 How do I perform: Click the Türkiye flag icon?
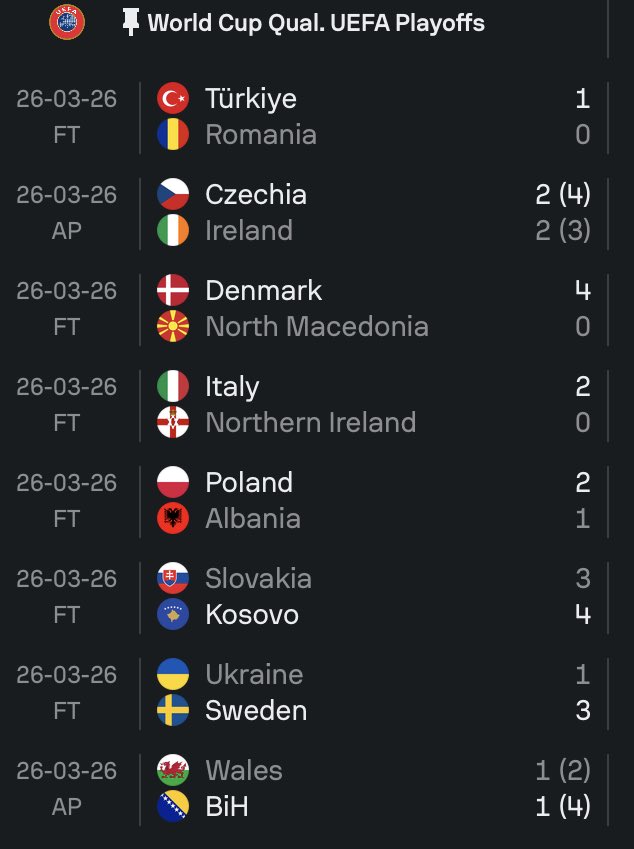(173, 98)
